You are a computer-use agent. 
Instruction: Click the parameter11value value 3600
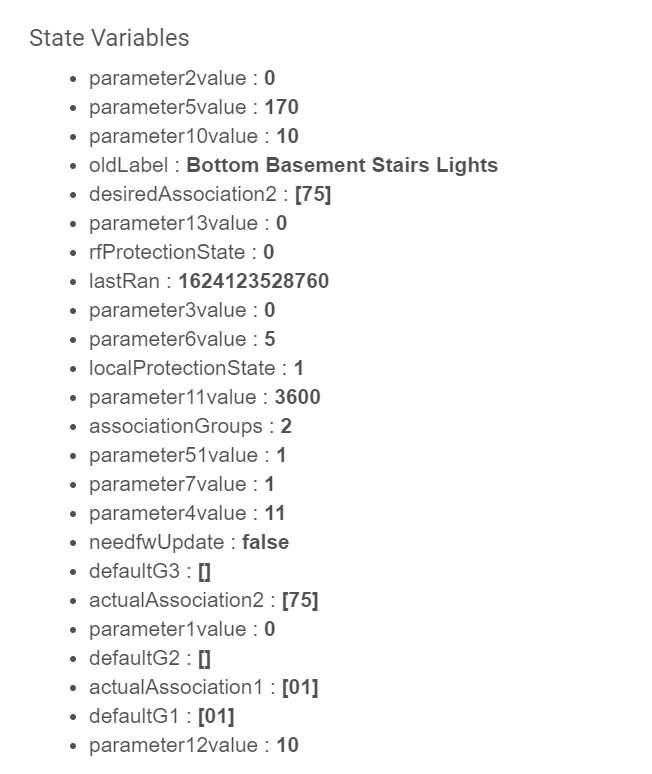298,397
